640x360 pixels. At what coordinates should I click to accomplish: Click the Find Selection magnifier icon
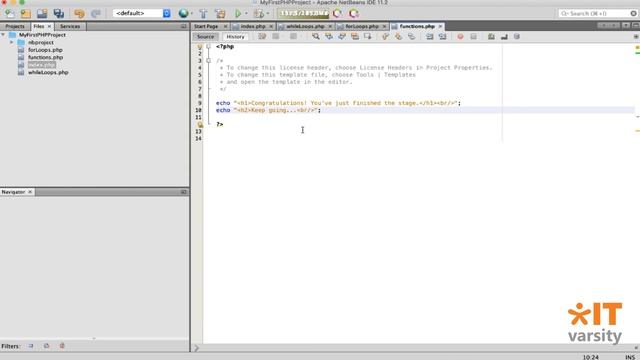tap(316, 37)
